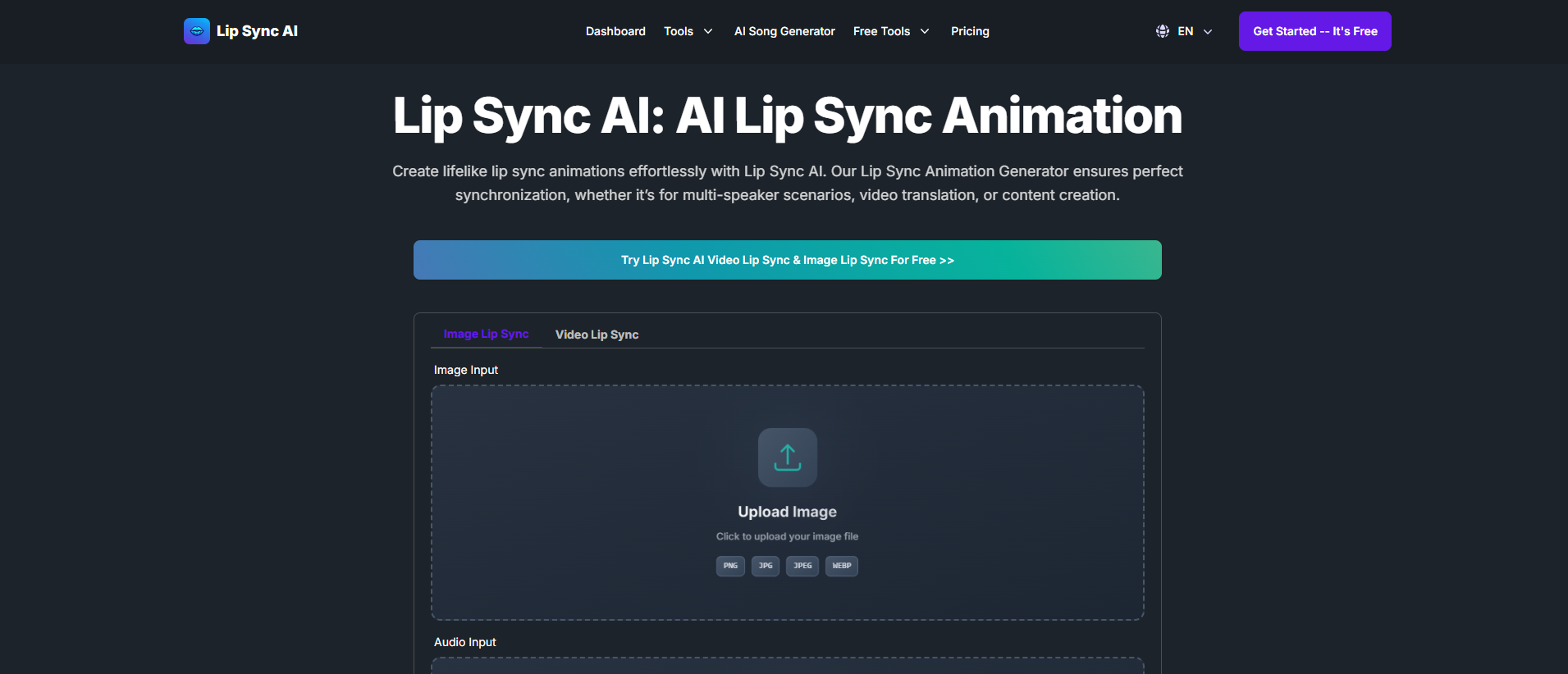Screen dimensions: 1568x674
Task: Click the PNG format badge
Action: [730, 566]
